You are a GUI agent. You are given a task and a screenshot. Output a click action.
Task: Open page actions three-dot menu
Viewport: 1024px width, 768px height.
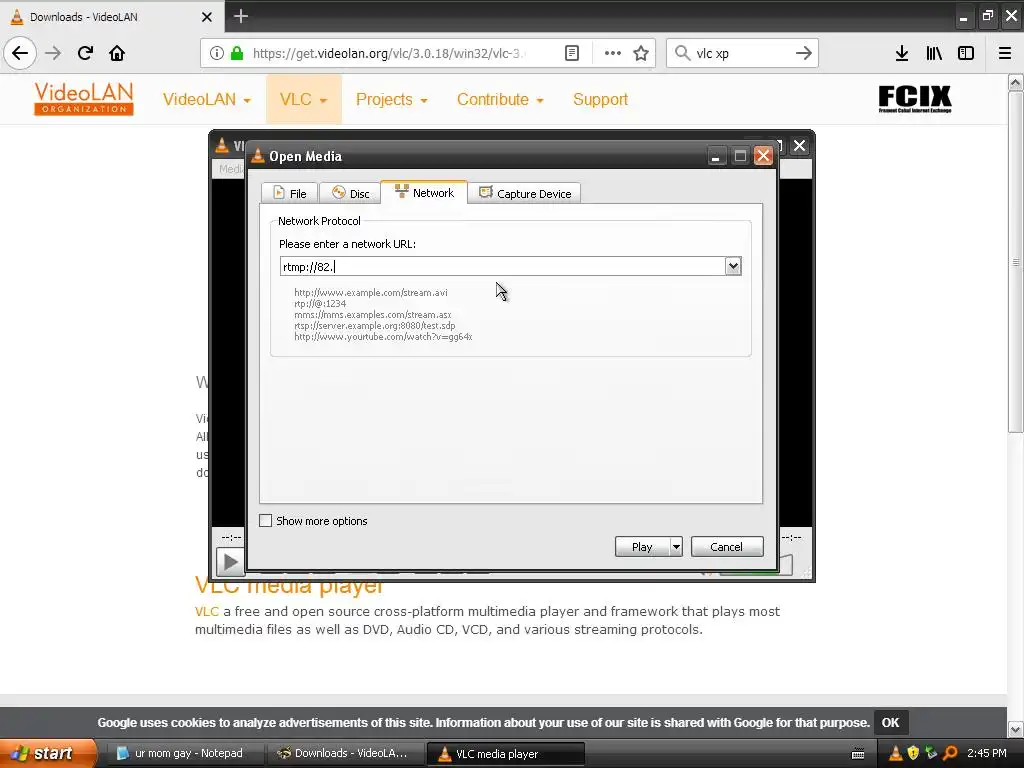613,53
